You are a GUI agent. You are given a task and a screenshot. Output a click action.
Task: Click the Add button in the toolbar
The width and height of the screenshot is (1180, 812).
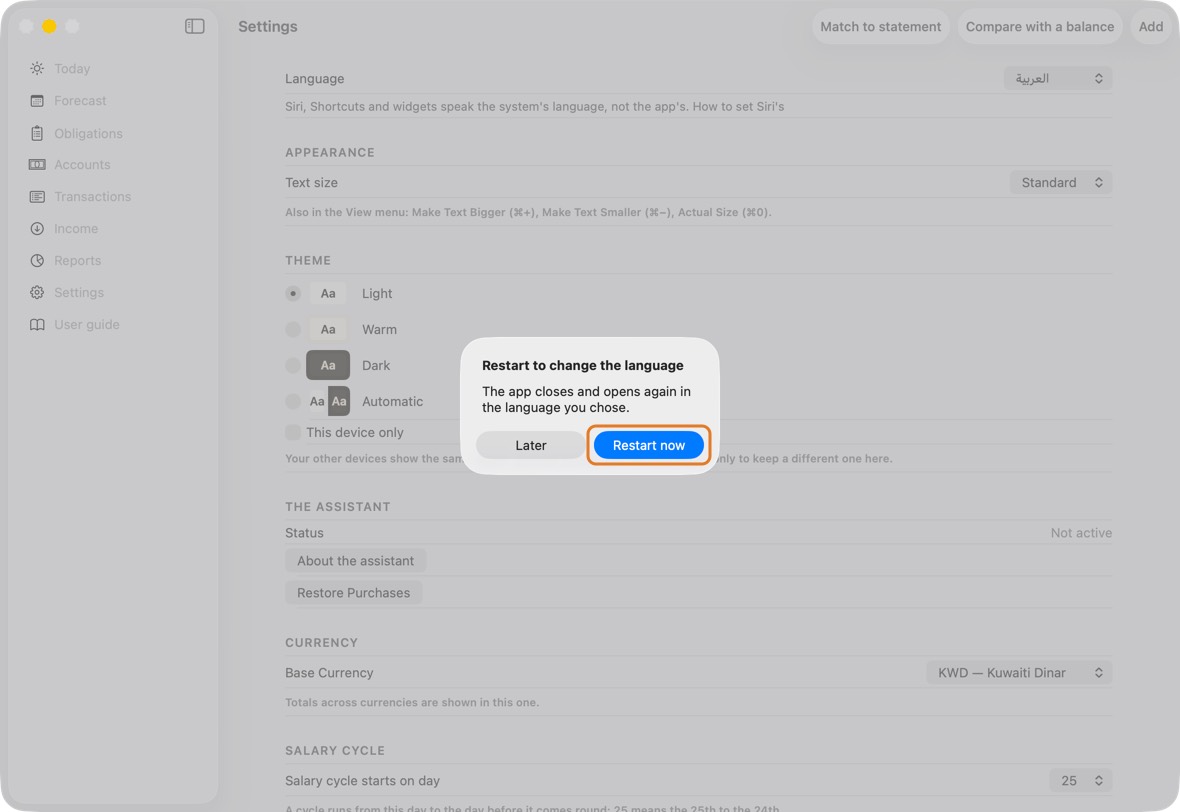tap(1151, 26)
